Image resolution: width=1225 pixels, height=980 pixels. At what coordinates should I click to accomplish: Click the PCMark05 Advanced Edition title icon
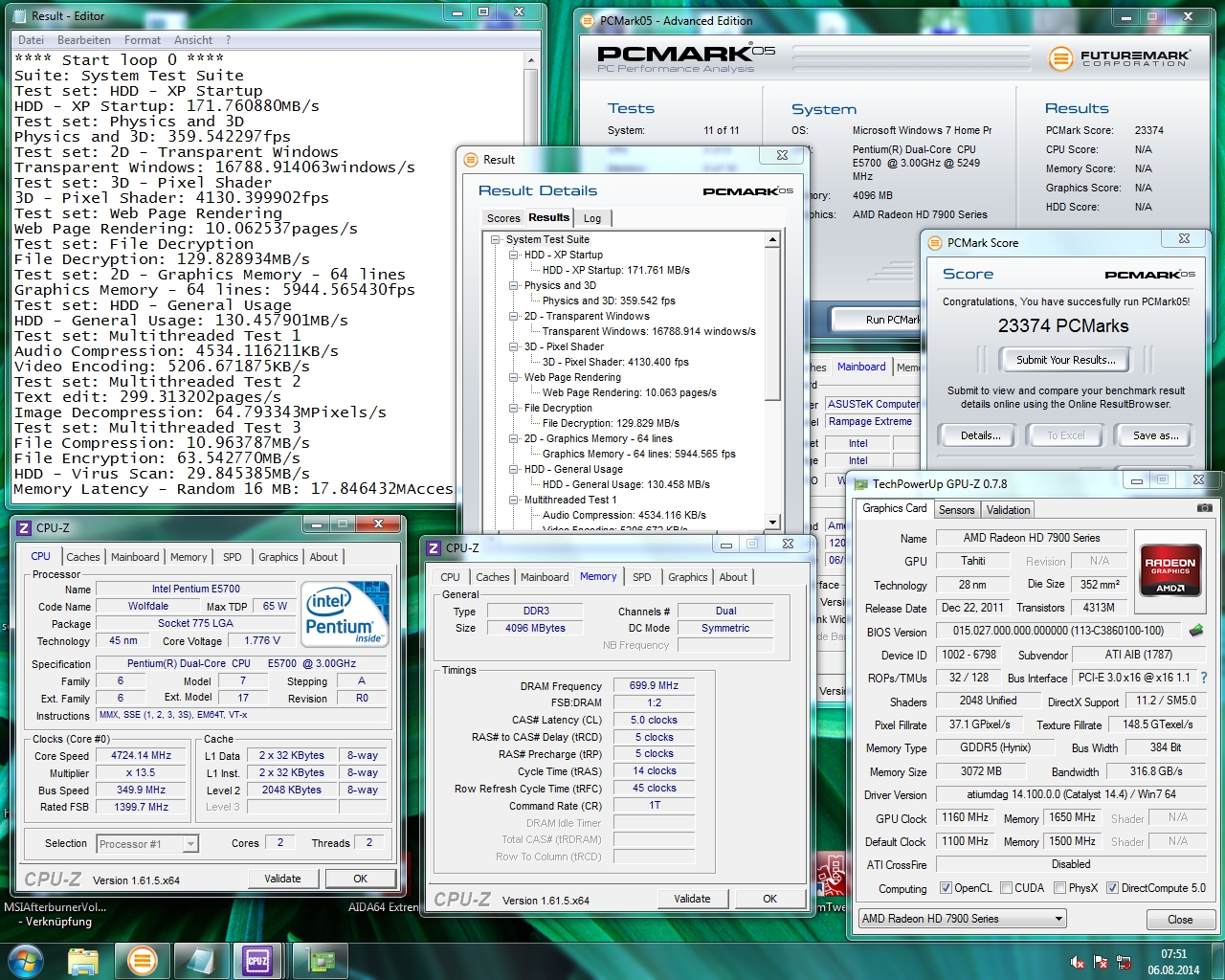(588, 20)
